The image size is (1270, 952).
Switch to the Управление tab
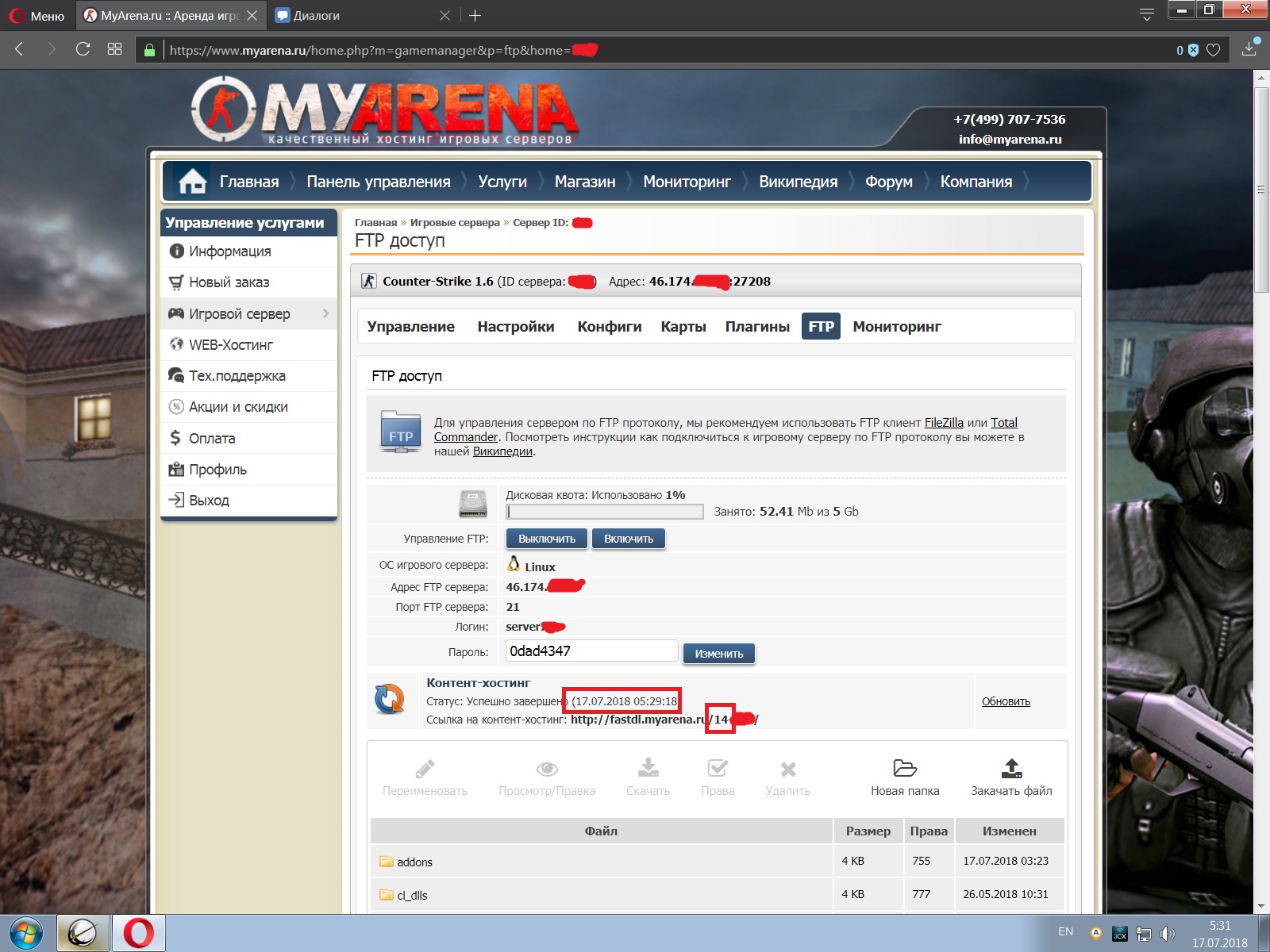click(411, 327)
